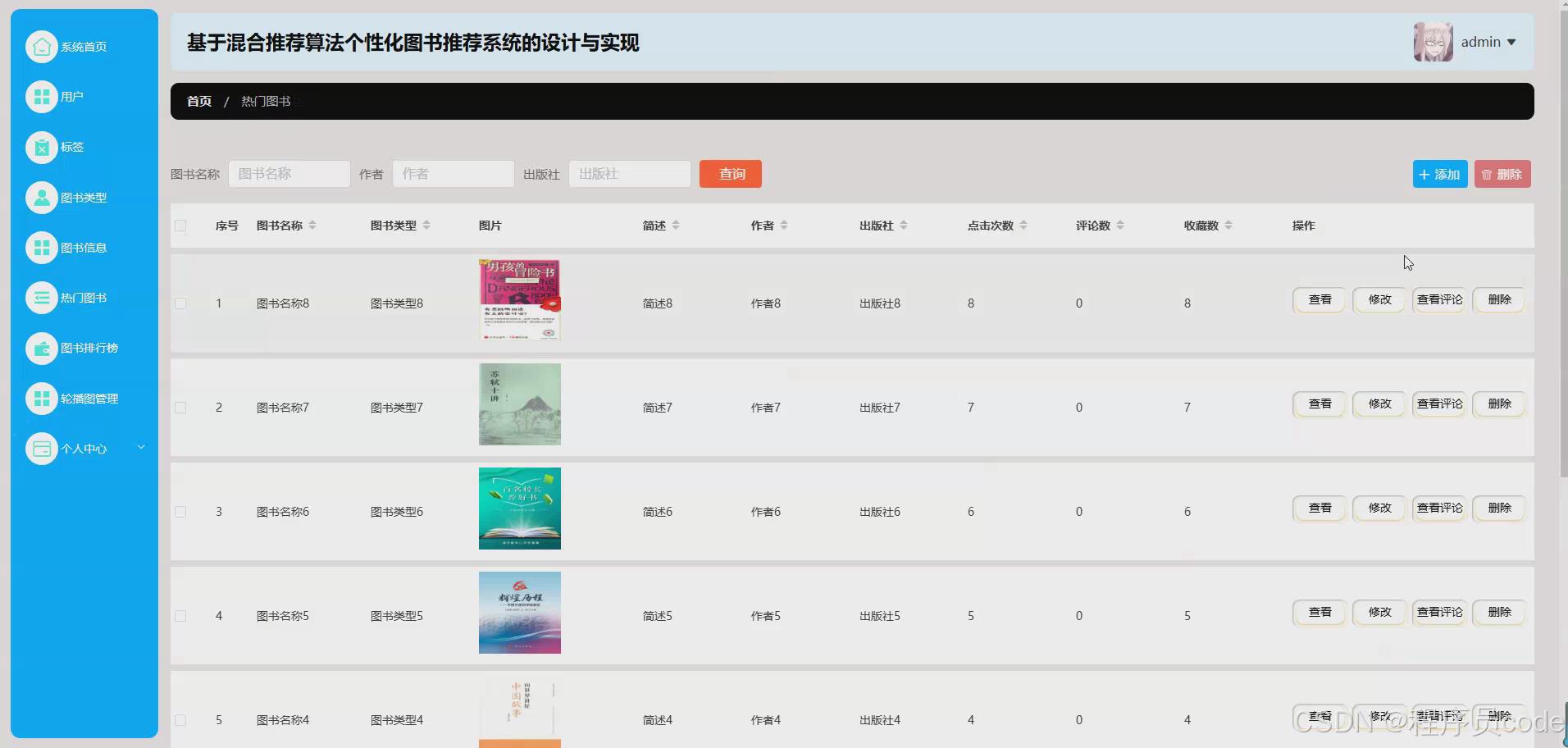
Task: Click 删除 for 图书名称5
Action: pyautogui.click(x=1499, y=613)
